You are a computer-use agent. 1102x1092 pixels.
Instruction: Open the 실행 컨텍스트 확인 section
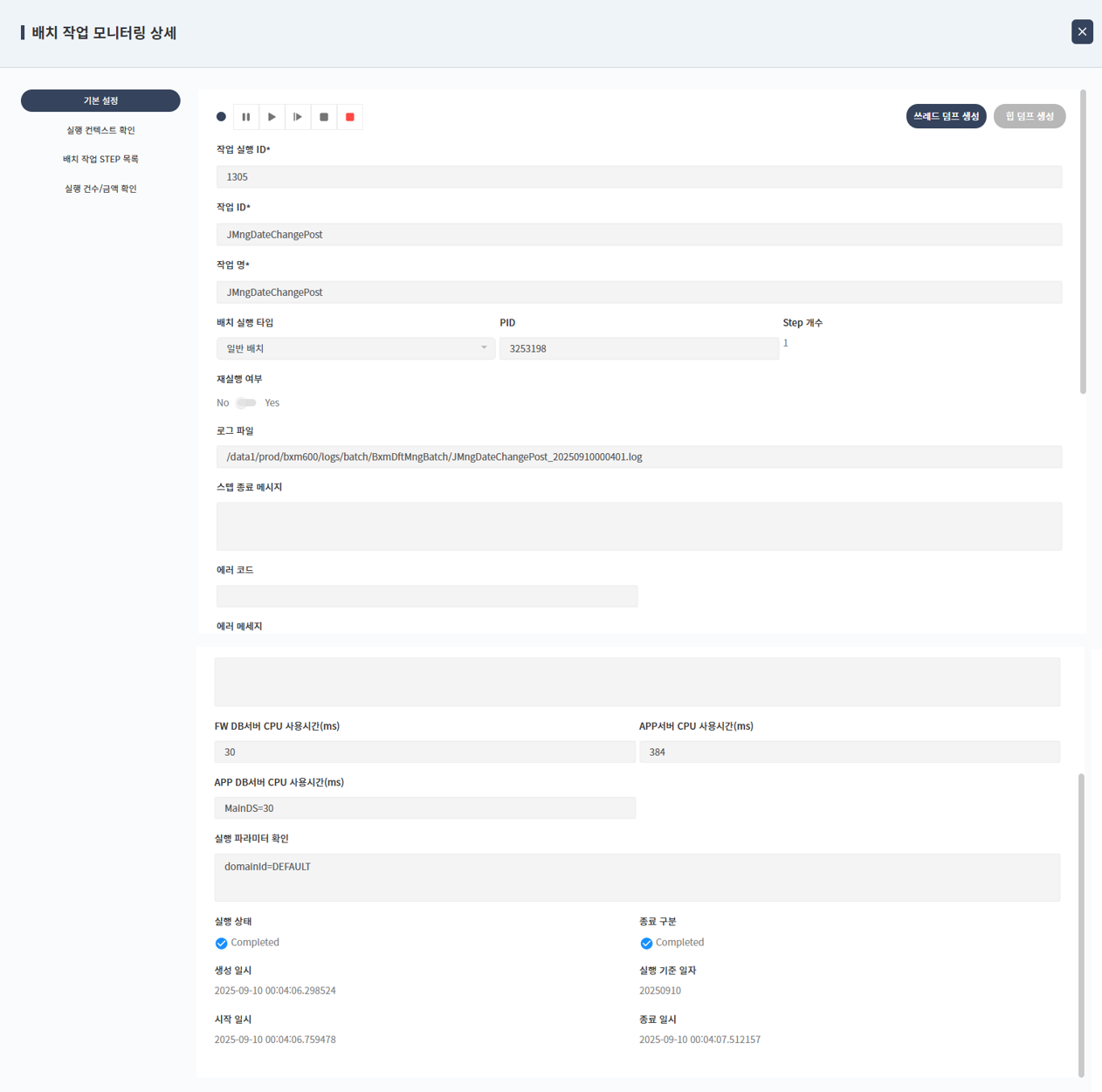[100, 130]
